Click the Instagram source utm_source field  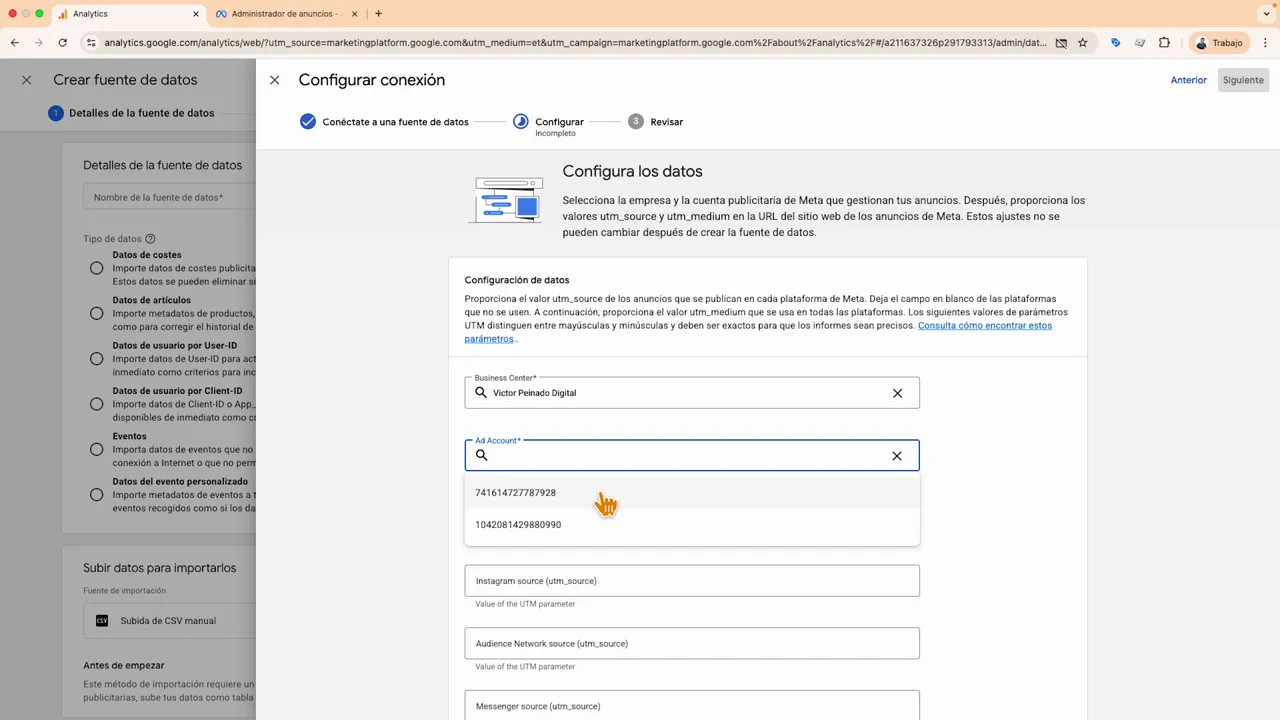click(692, 580)
